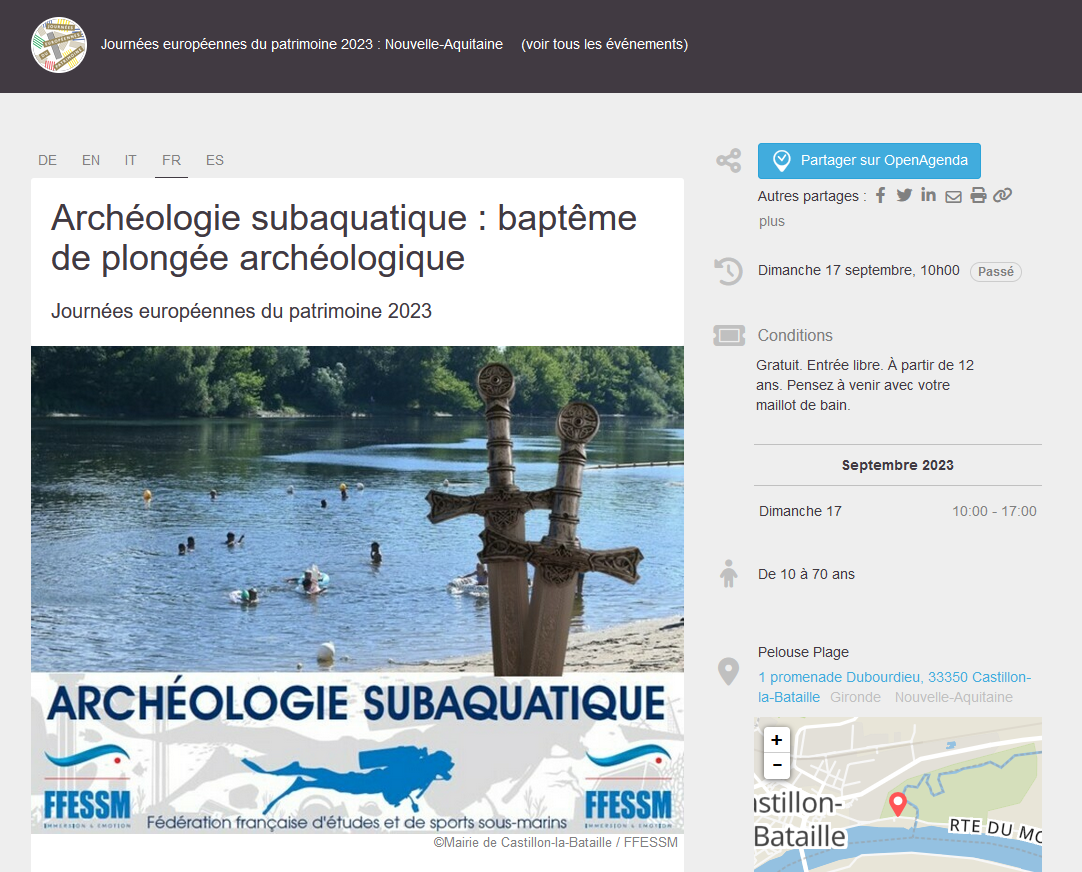1082x872 pixels.
Task: Zoom in on the map
Action: [777, 741]
